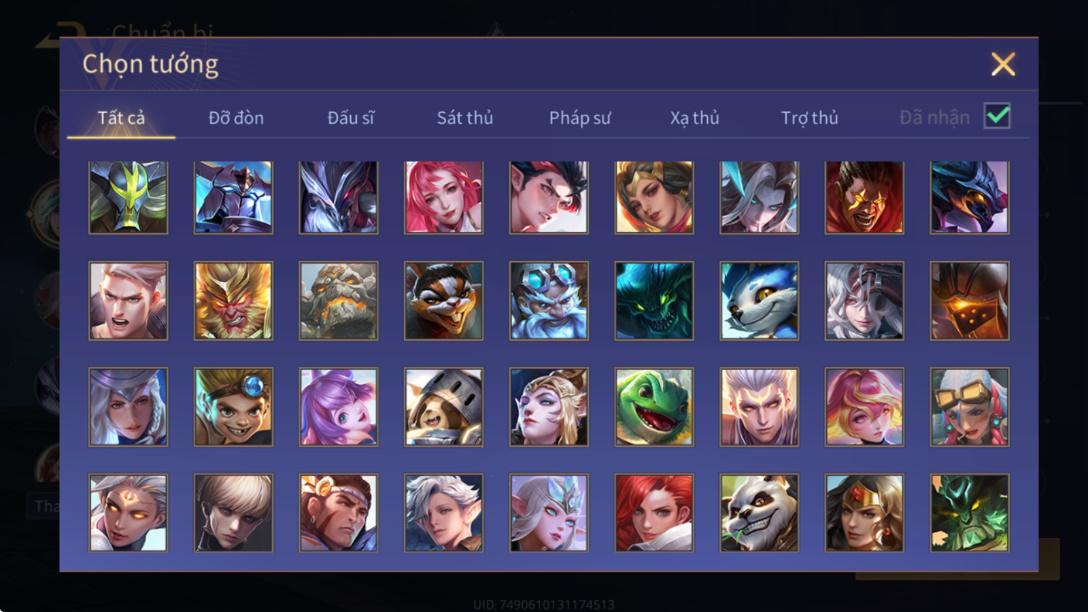Filter heroes by Xạ thủ tab
This screenshot has width=1088, height=612.
coord(695,118)
